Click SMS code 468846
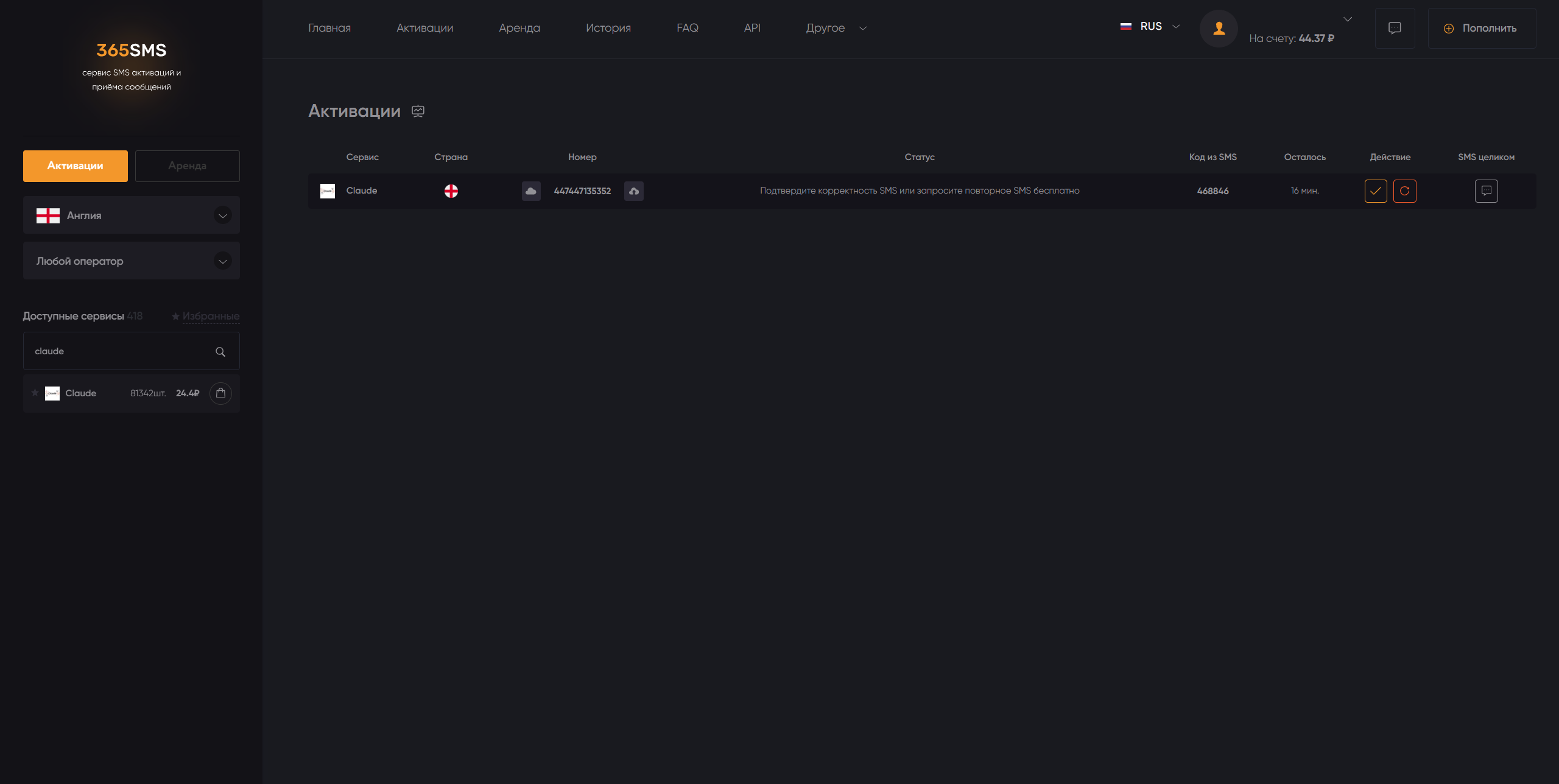The height and width of the screenshot is (784, 1559). click(1213, 191)
